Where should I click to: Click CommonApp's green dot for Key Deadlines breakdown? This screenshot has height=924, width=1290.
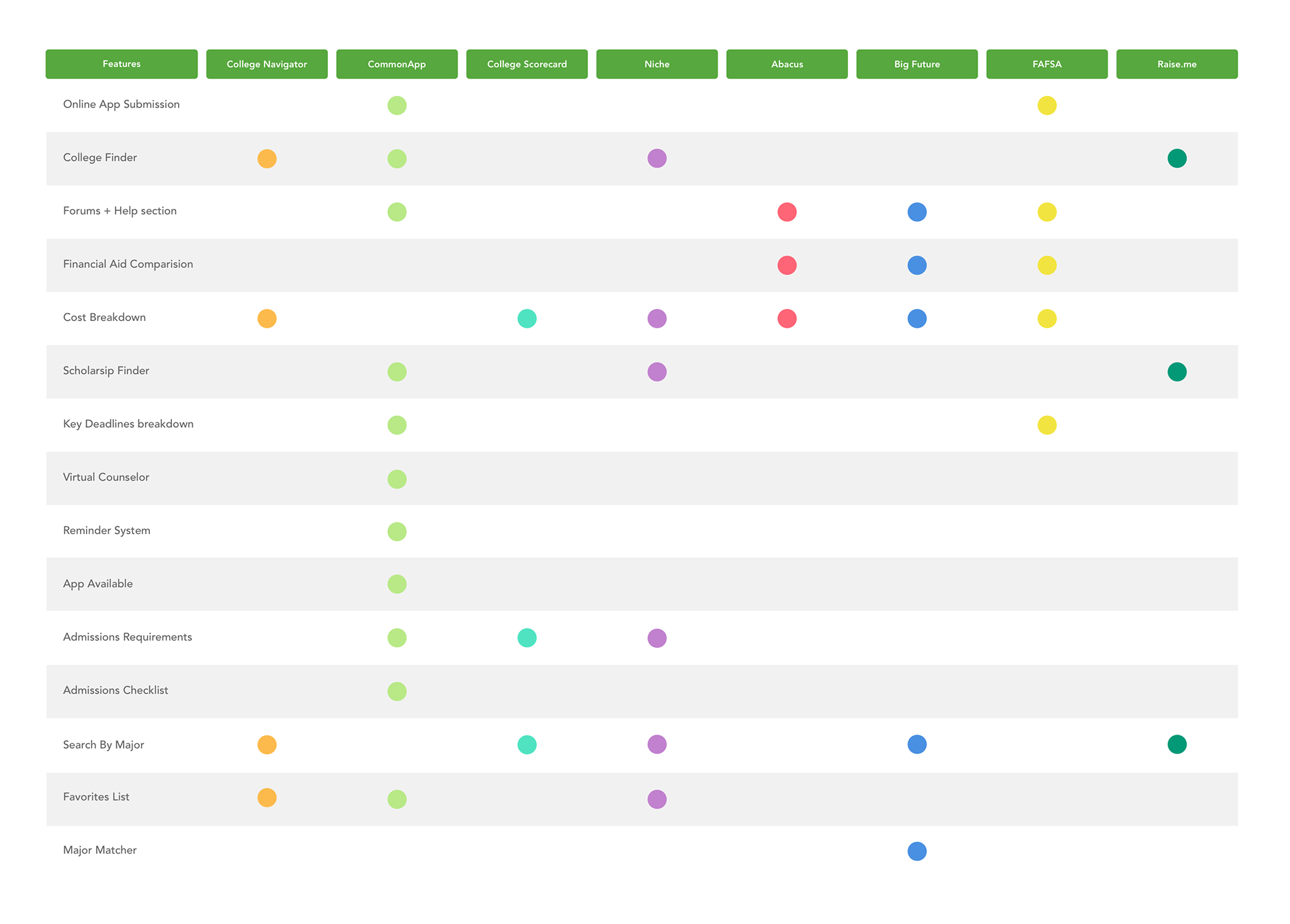(397, 425)
